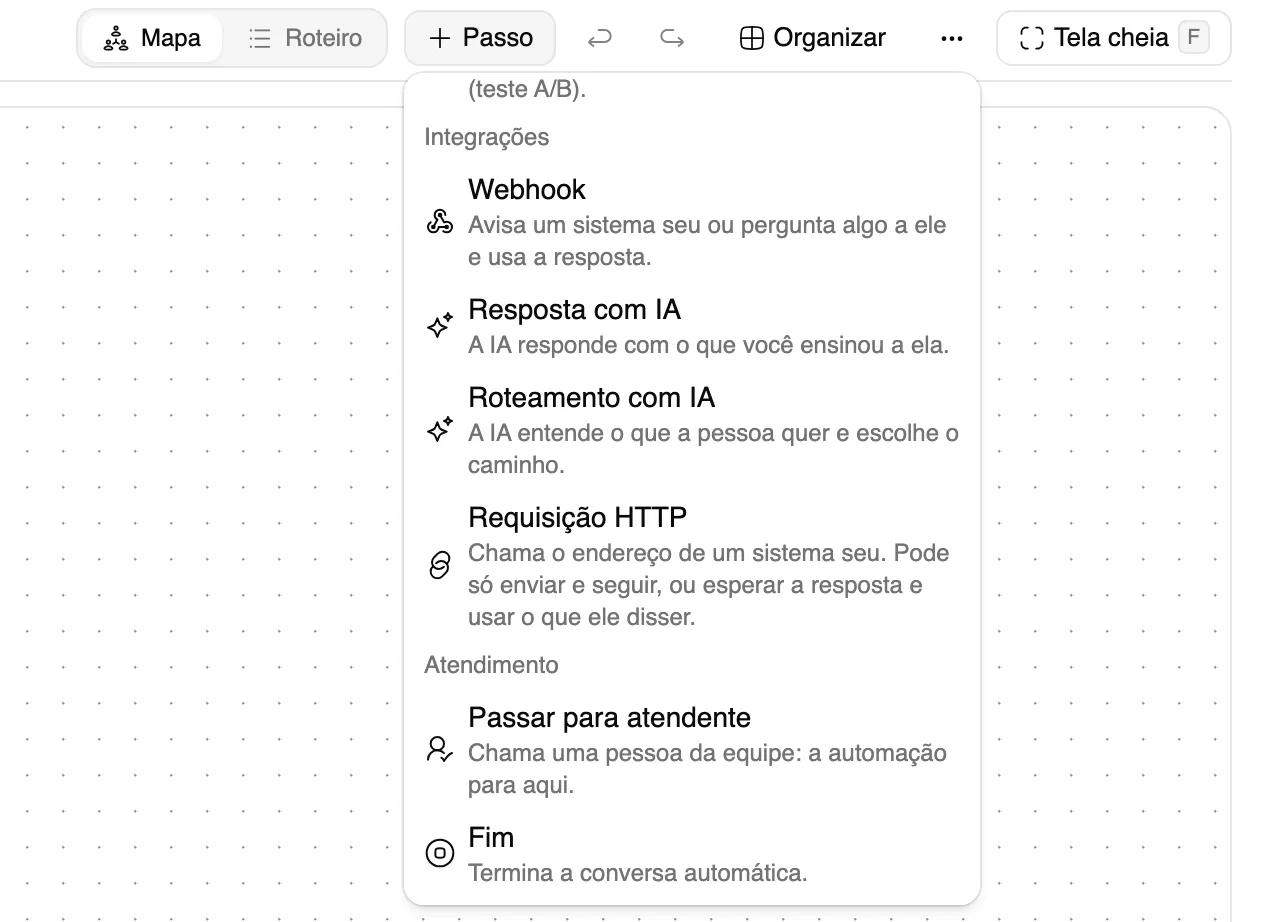
Task: Click the Tela cheia fullscreen button
Action: [1114, 38]
